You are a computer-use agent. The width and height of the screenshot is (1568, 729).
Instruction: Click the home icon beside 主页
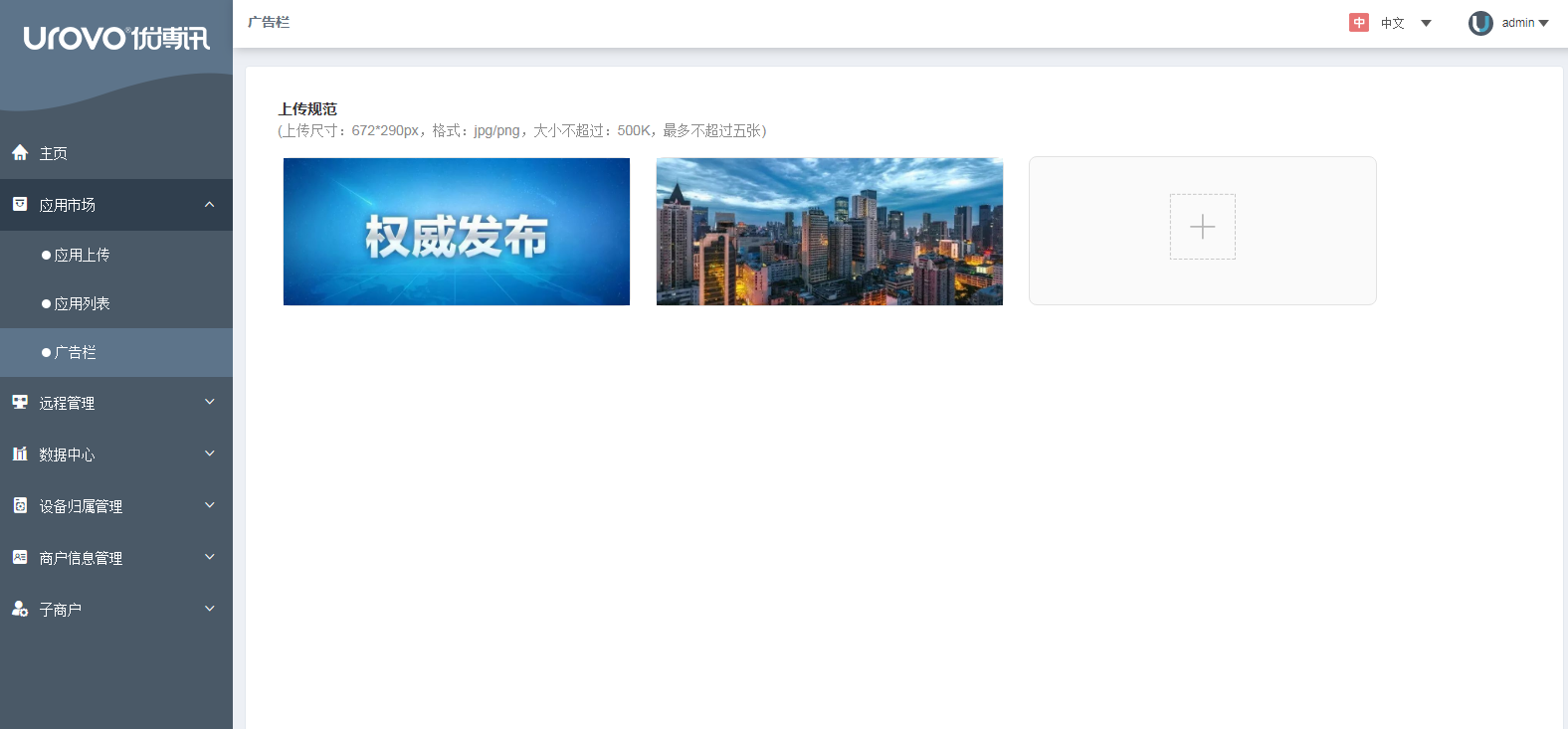pyautogui.click(x=20, y=152)
